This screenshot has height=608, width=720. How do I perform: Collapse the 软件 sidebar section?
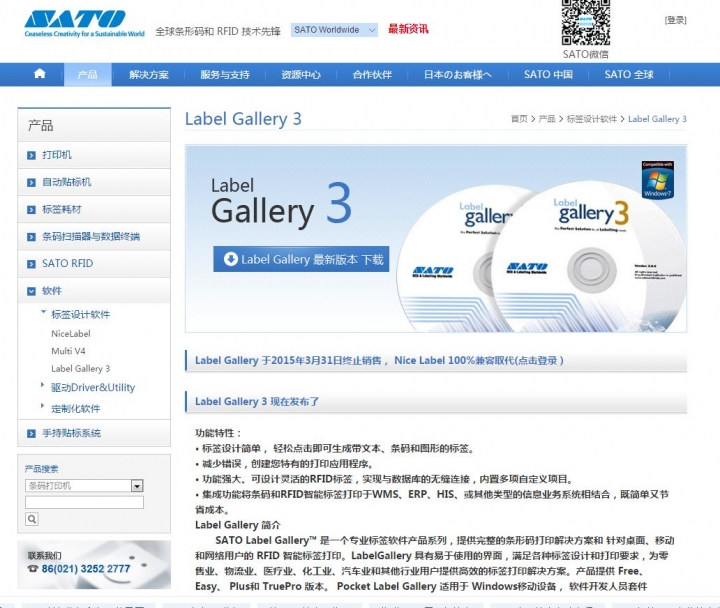[32, 291]
